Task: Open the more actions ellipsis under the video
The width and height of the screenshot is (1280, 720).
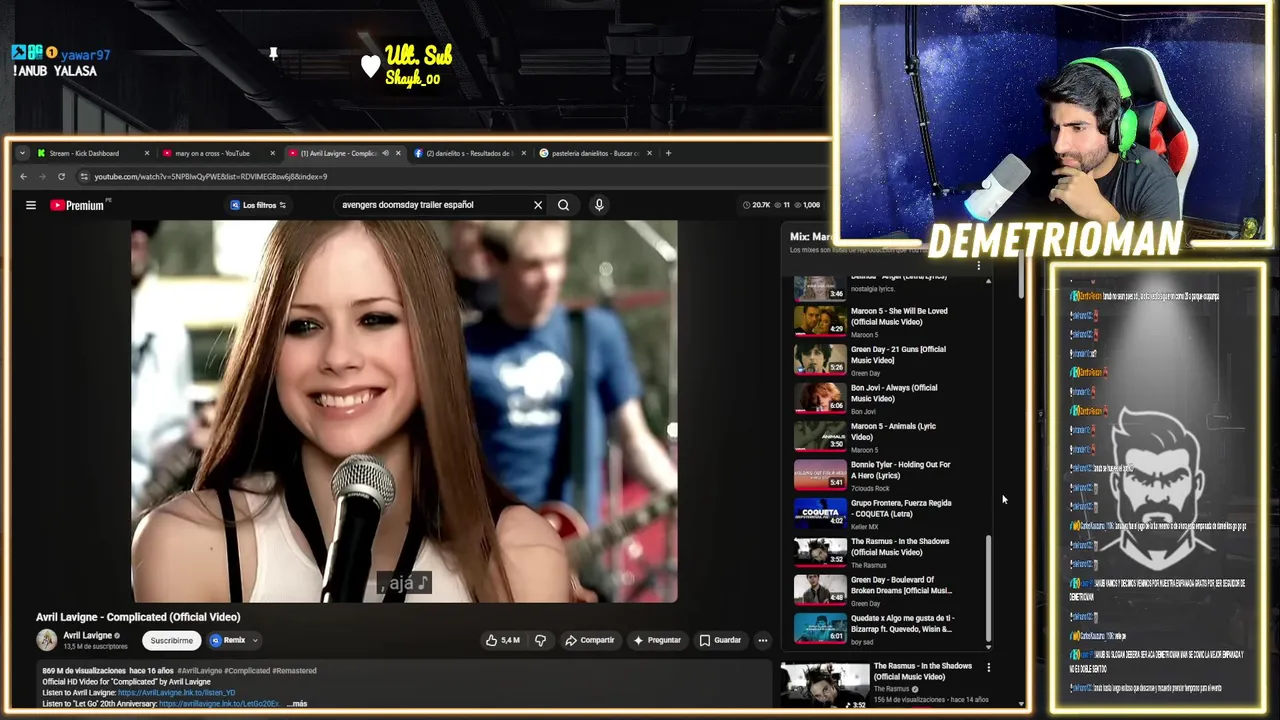Action: (762, 640)
